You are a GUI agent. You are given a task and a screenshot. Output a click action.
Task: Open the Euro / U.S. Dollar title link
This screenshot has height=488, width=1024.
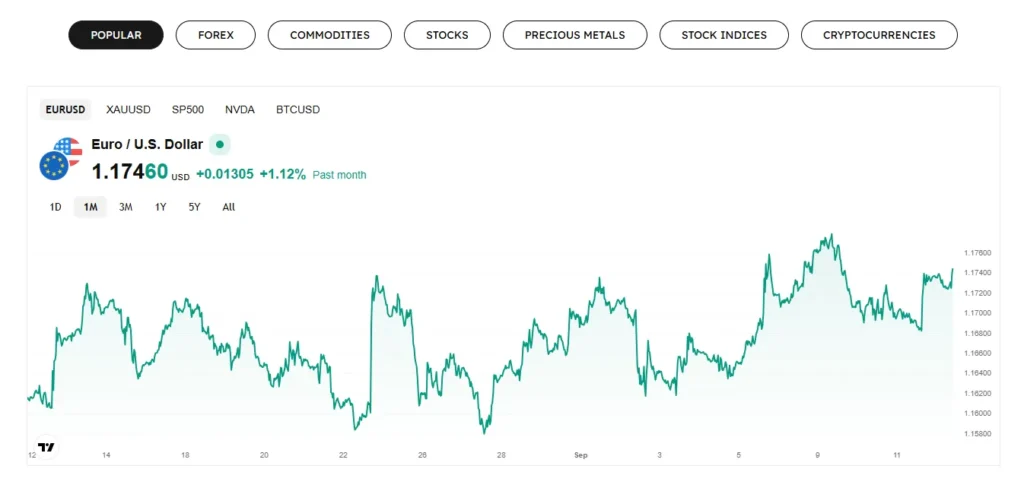tap(147, 145)
